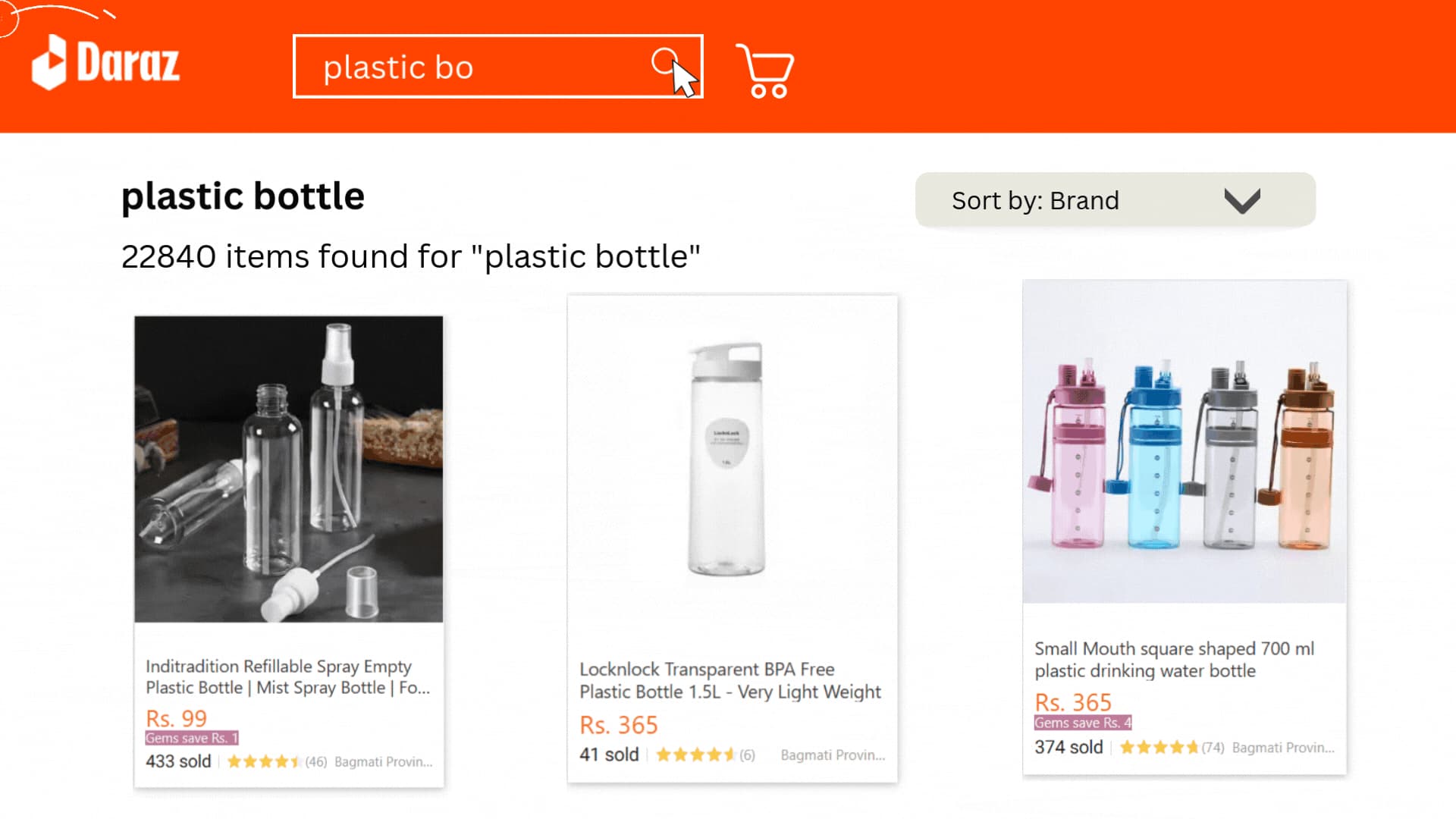Expand sort options using chevron arrow
Viewport: 1456px width, 819px height.
point(1241,201)
